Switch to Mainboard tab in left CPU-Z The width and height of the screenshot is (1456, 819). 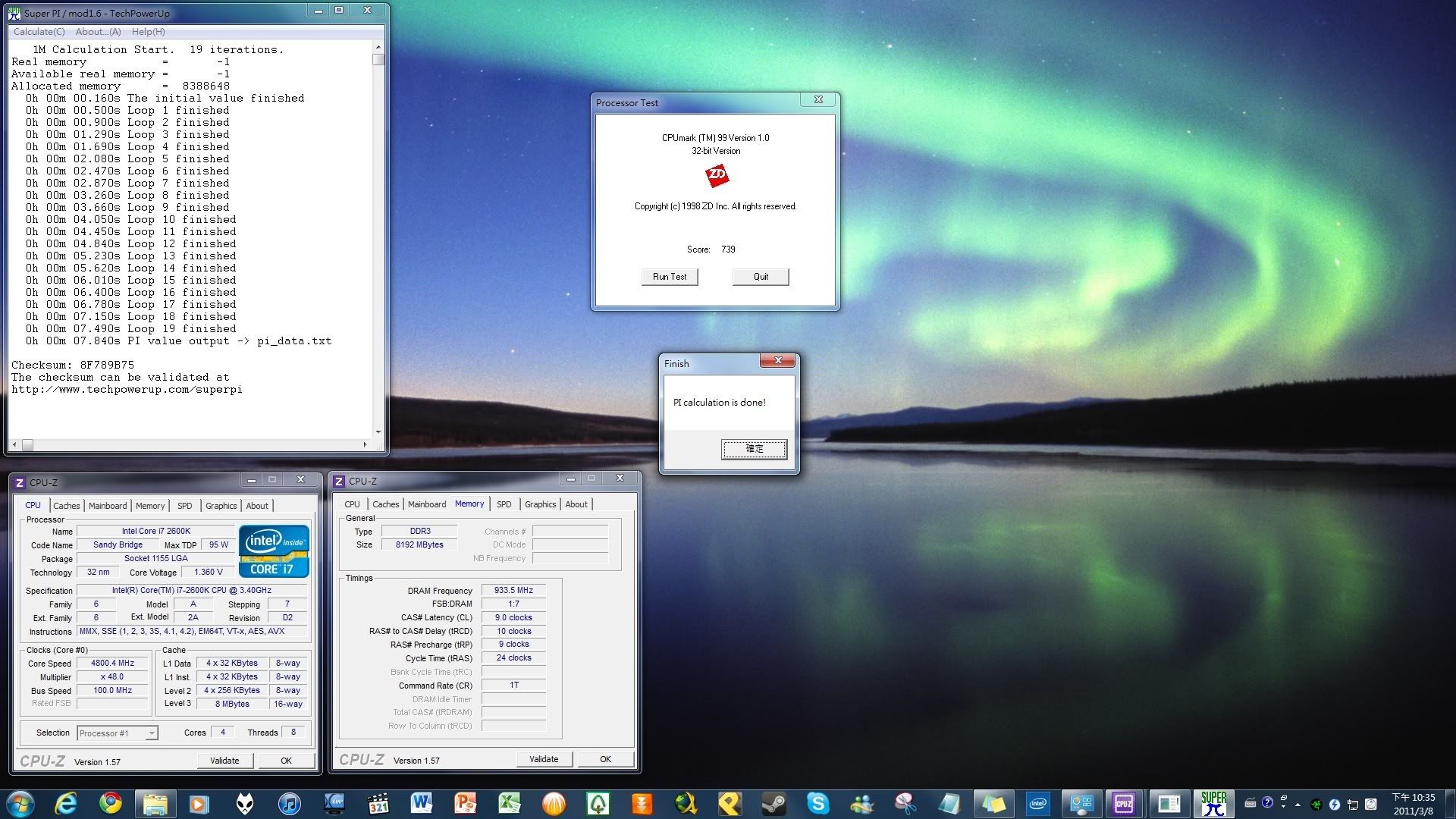point(108,506)
